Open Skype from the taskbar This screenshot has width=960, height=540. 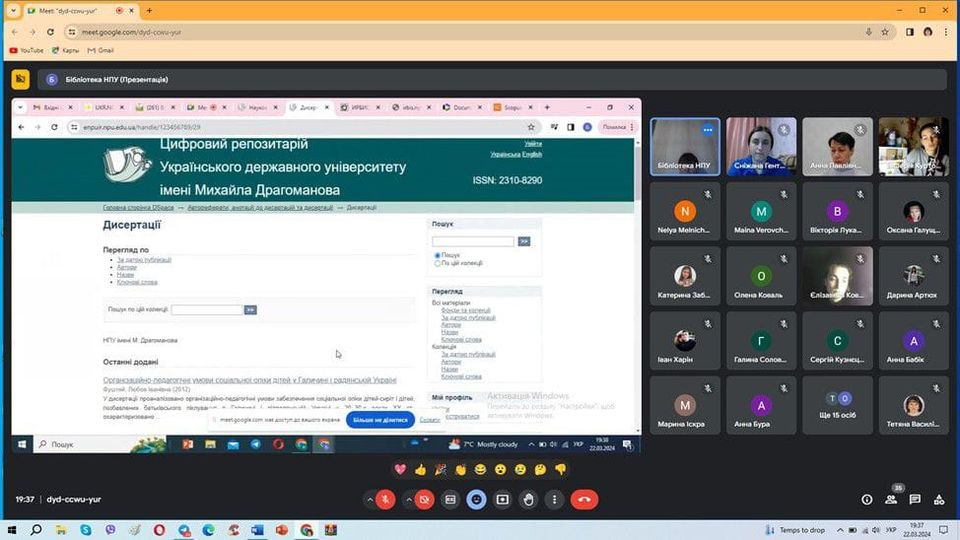coord(86,530)
